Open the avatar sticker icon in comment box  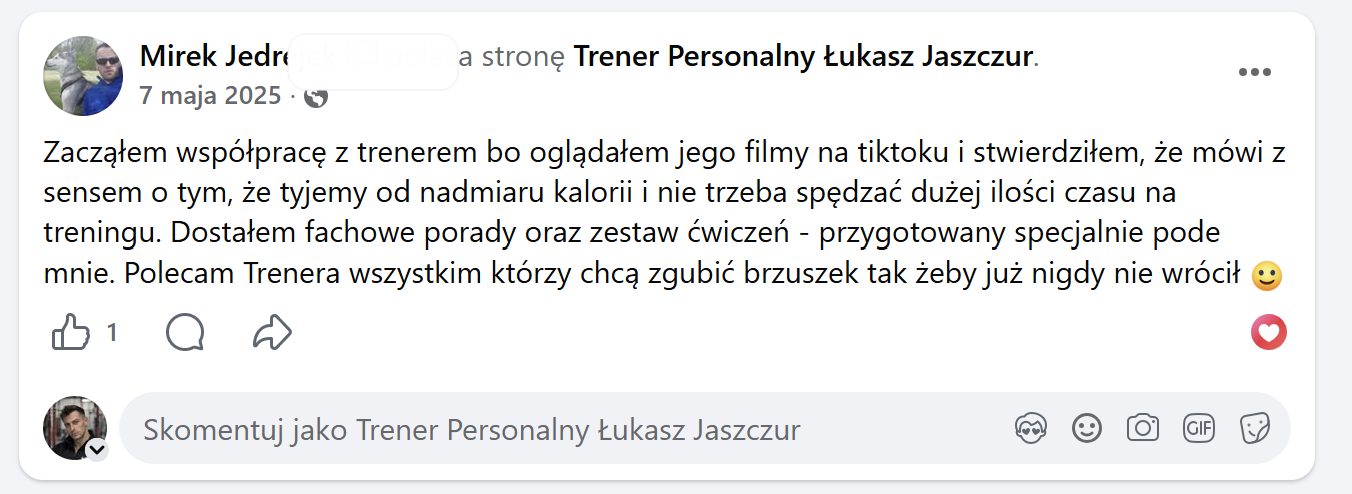[x=1030, y=429]
